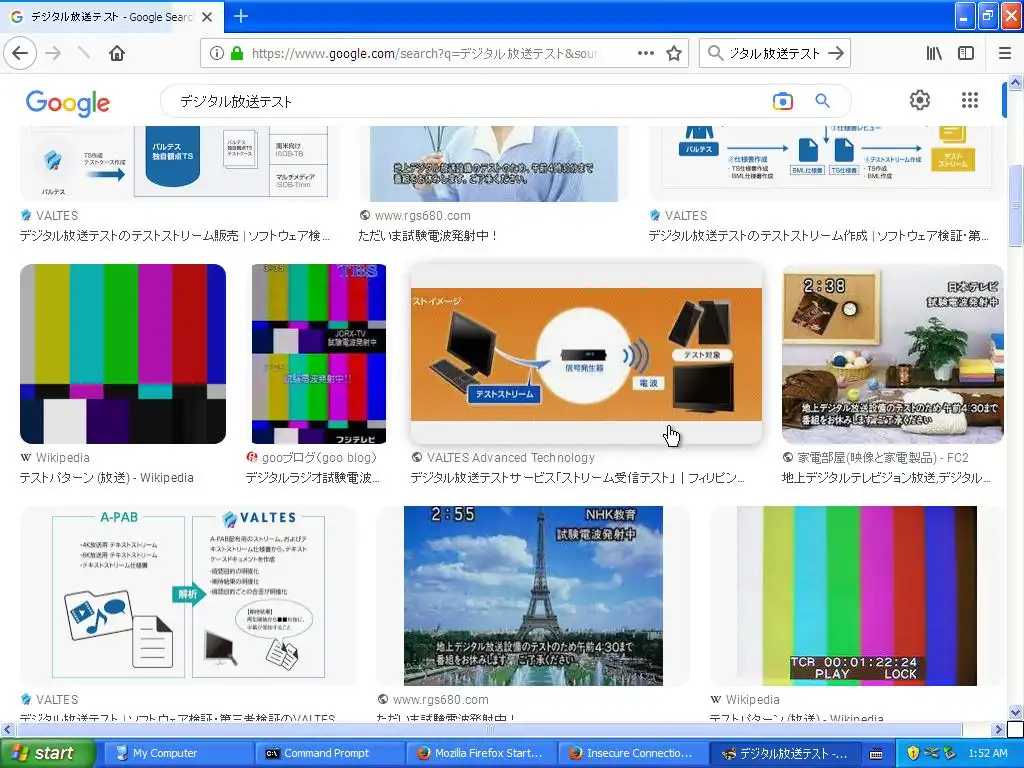The width and height of the screenshot is (1024, 768).
Task: Click the デジタル放送テスト taskbar button
Action: [x=785, y=753]
